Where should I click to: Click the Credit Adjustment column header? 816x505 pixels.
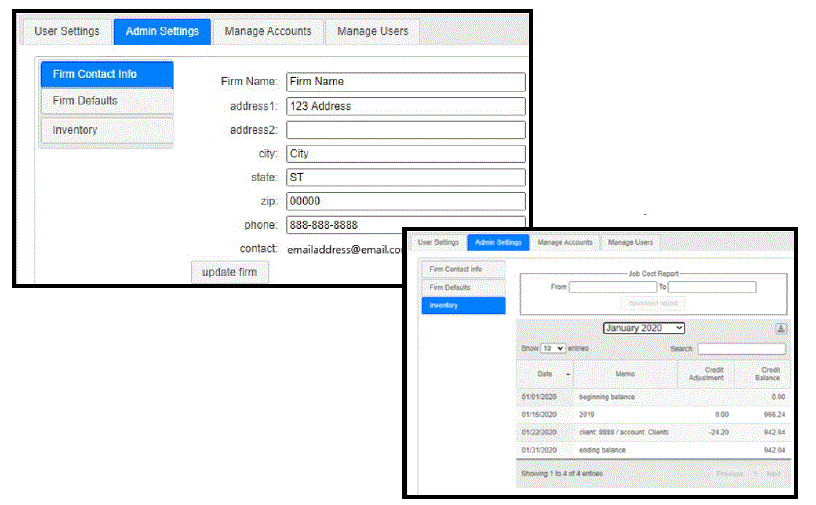[706, 374]
